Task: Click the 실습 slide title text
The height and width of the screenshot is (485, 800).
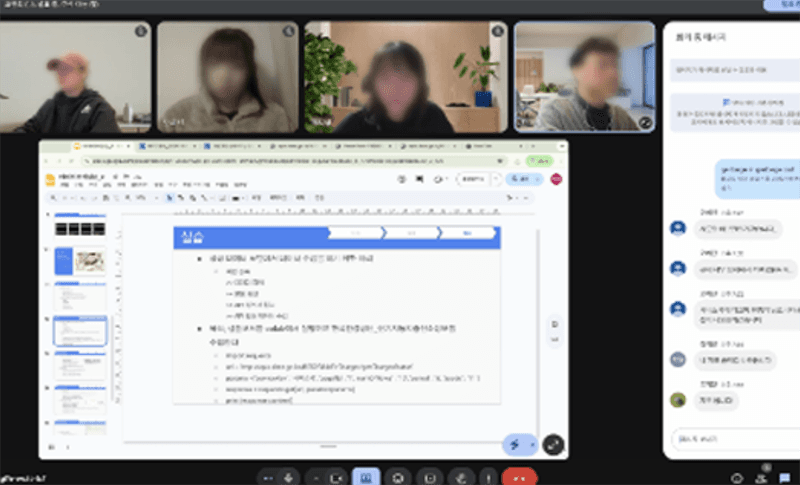Action: [x=192, y=237]
